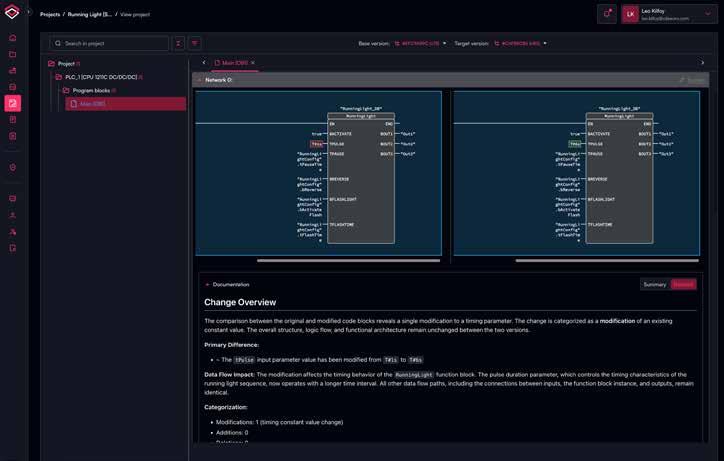This screenshot has height=461, width=724.
Task: Click the Modifications: 1 list item
Action: tap(279, 422)
